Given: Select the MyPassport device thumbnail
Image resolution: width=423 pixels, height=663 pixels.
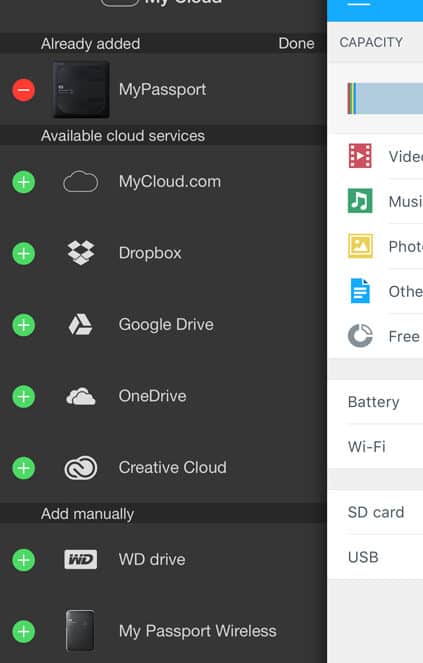Looking at the screenshot, I should coord(81,90).
